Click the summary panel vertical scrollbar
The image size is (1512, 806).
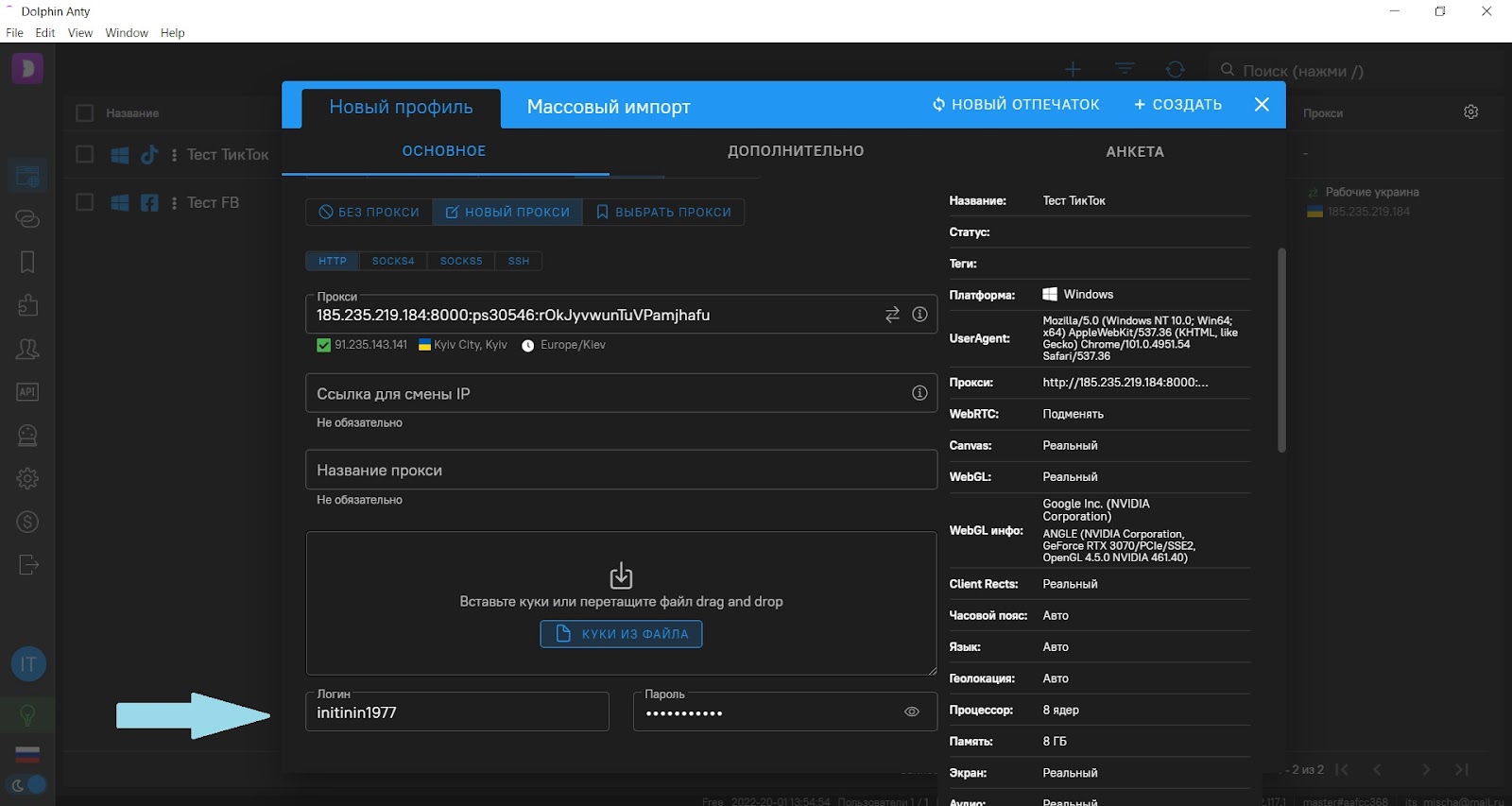tap(1282, 350)
